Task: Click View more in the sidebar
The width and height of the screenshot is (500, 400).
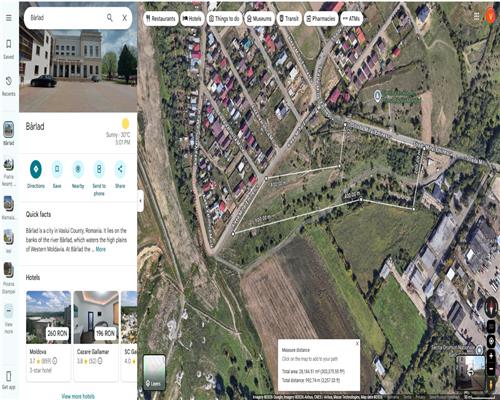Action: pyautogui.click(x=9, y=319)
